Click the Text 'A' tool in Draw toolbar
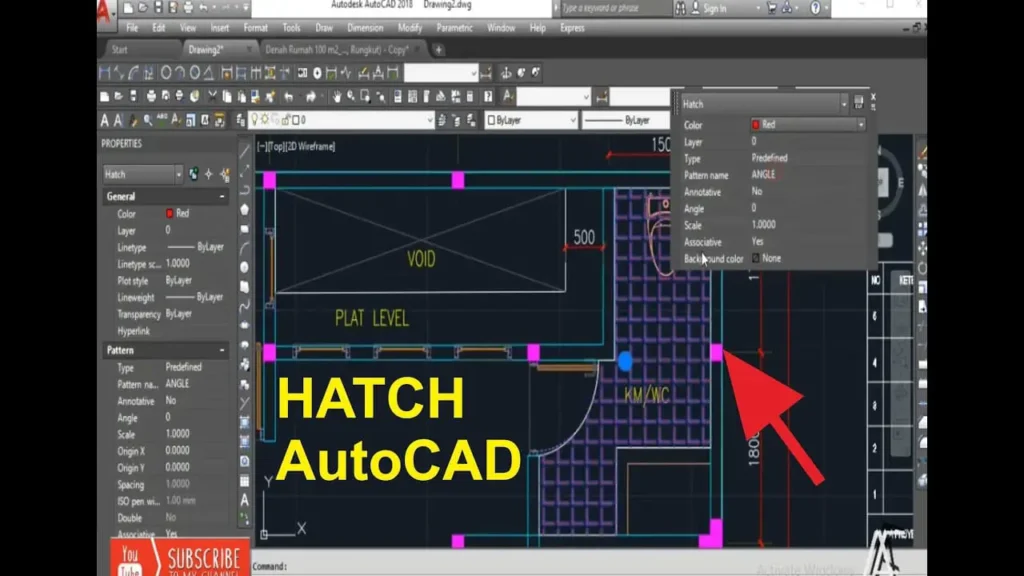 pyautogui.click(x=245, y=500)
